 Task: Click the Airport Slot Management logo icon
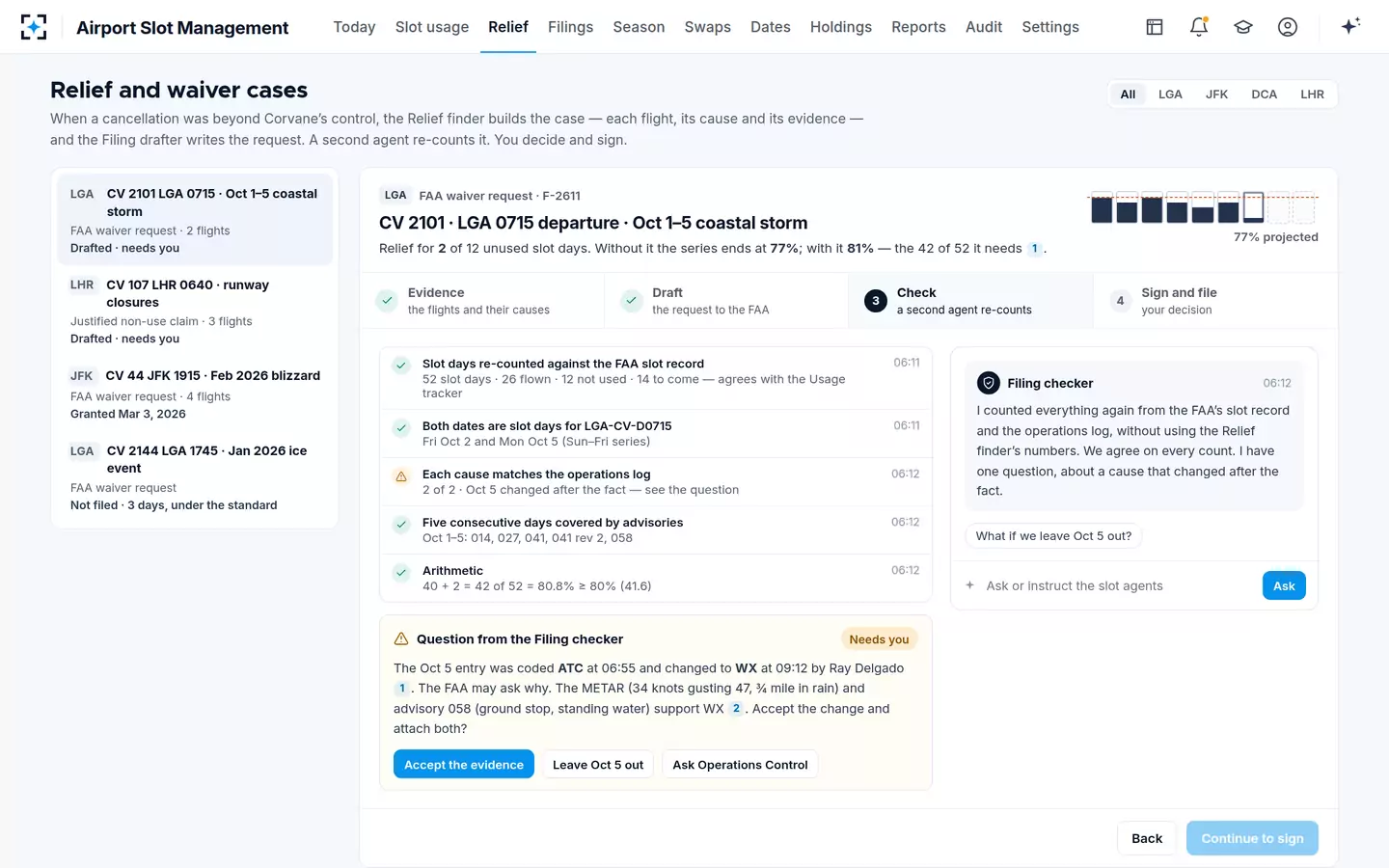coord(34,27)
